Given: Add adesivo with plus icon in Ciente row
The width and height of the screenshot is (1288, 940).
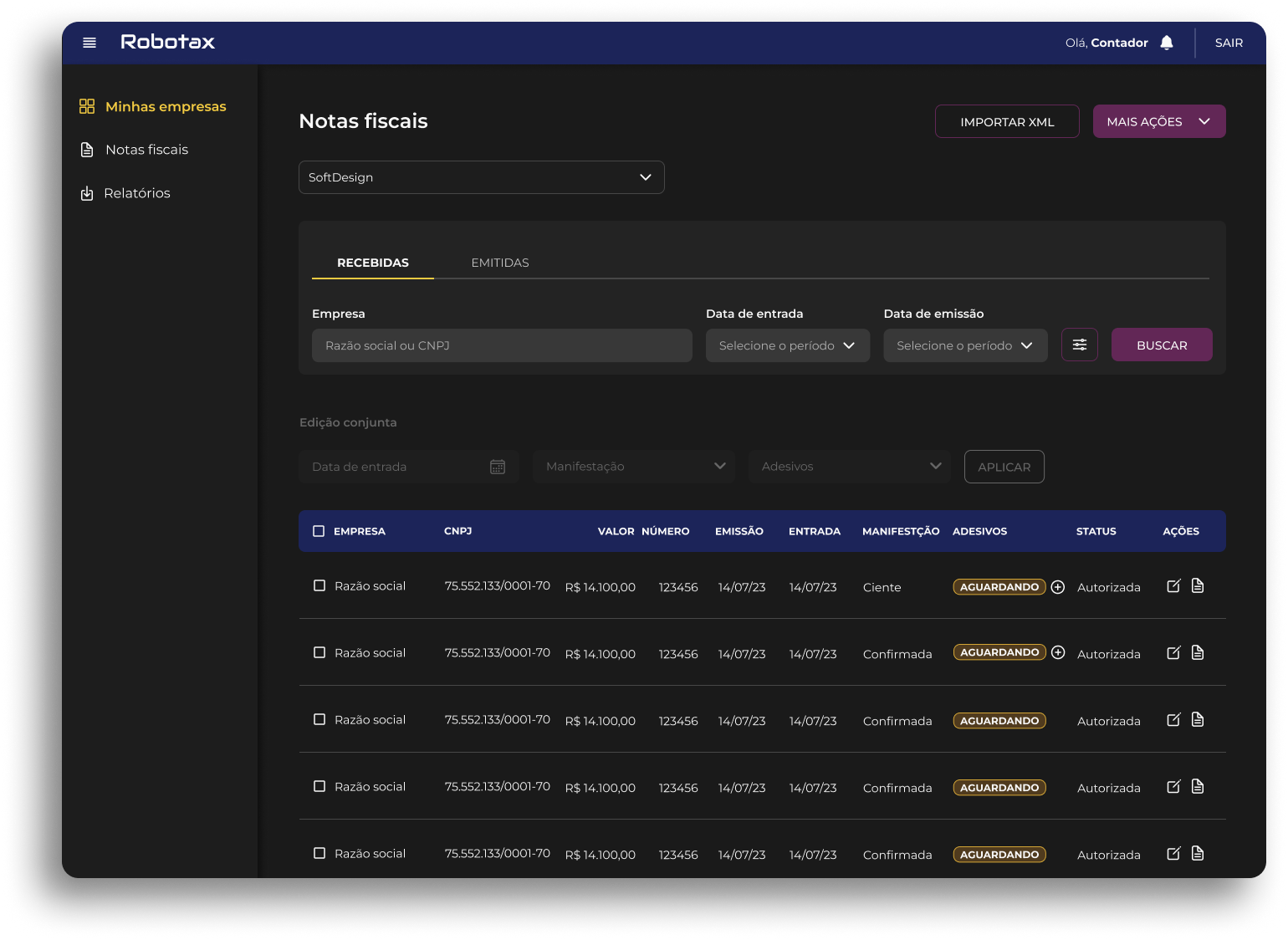Looking at the screenshot, I should coord(1058,587).
